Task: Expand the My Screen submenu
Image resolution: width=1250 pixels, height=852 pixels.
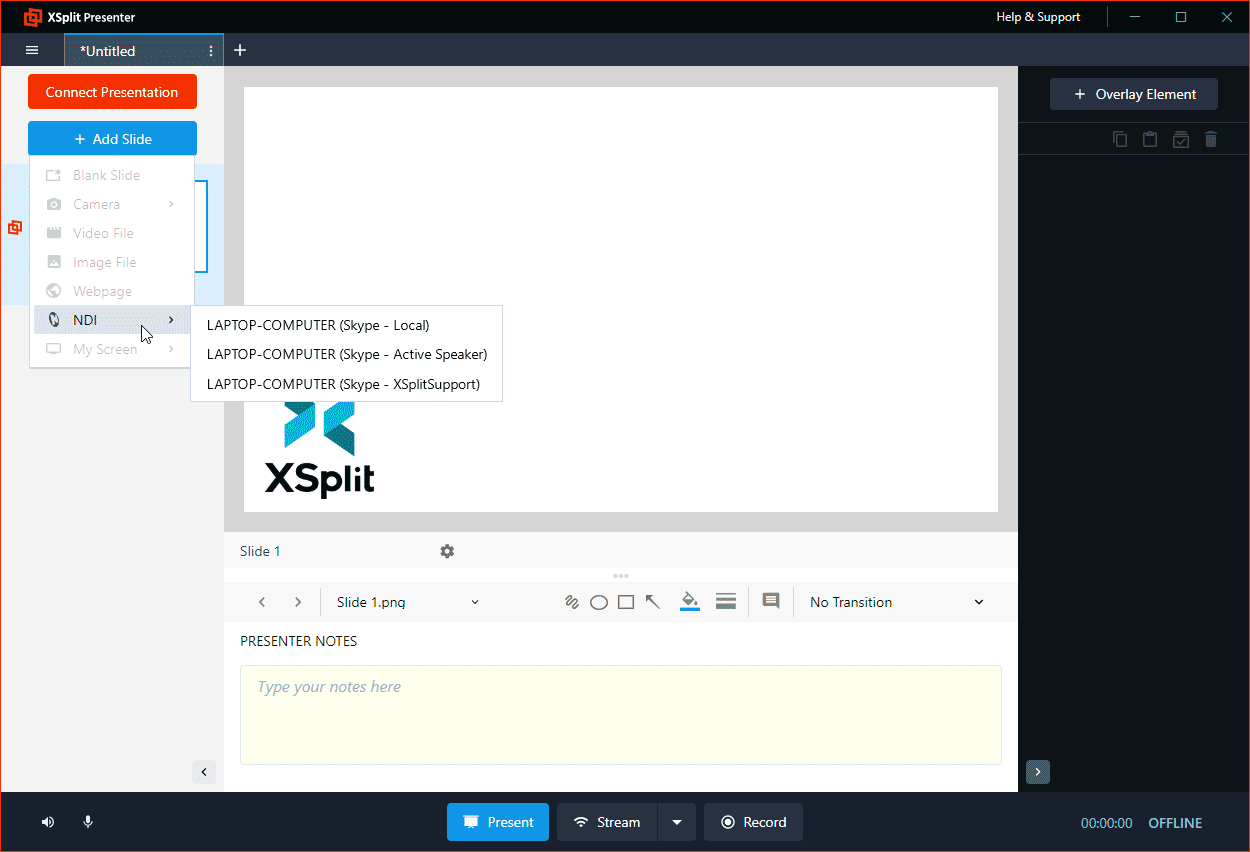Action: point(172,349)
